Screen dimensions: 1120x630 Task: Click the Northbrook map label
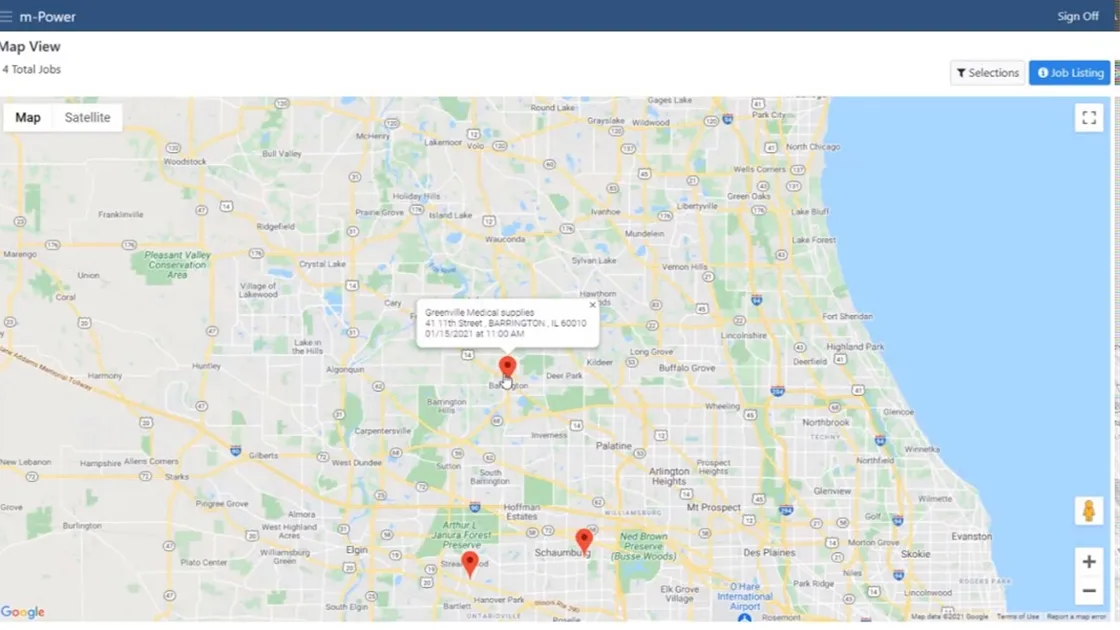(826, 422)
